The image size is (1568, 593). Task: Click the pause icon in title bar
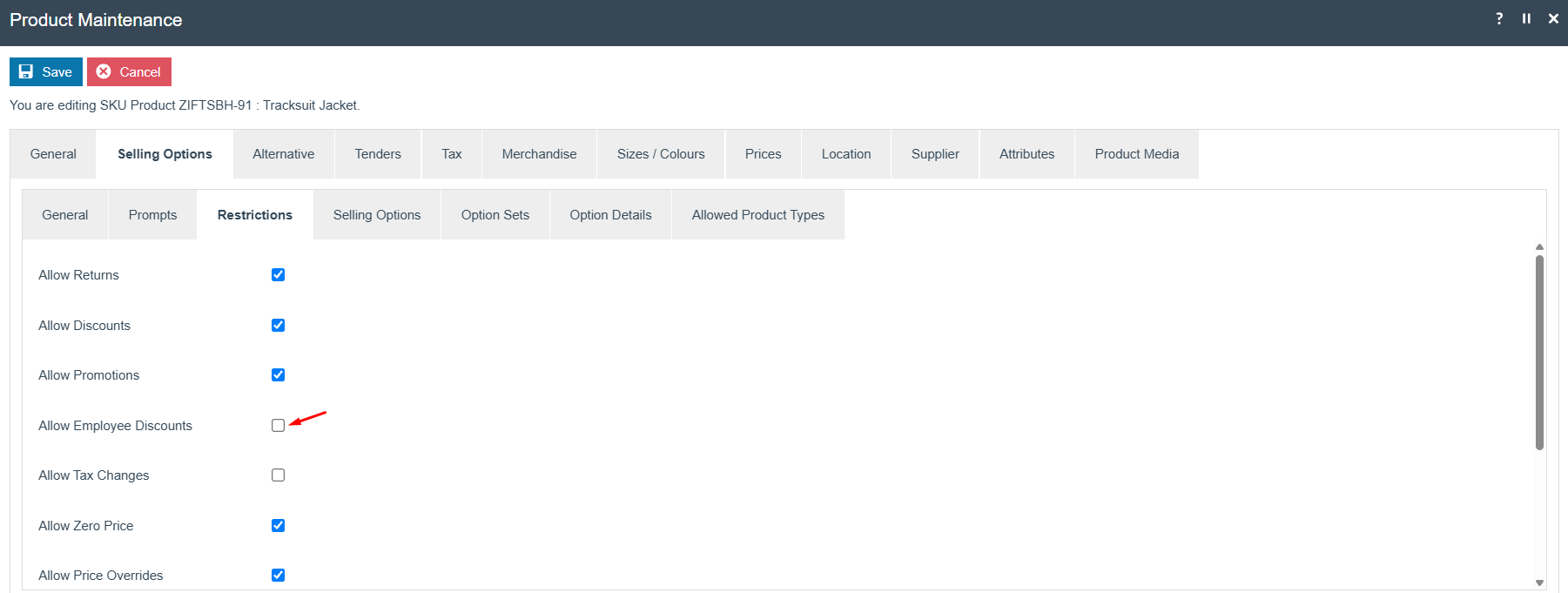tap(1526, 18)
